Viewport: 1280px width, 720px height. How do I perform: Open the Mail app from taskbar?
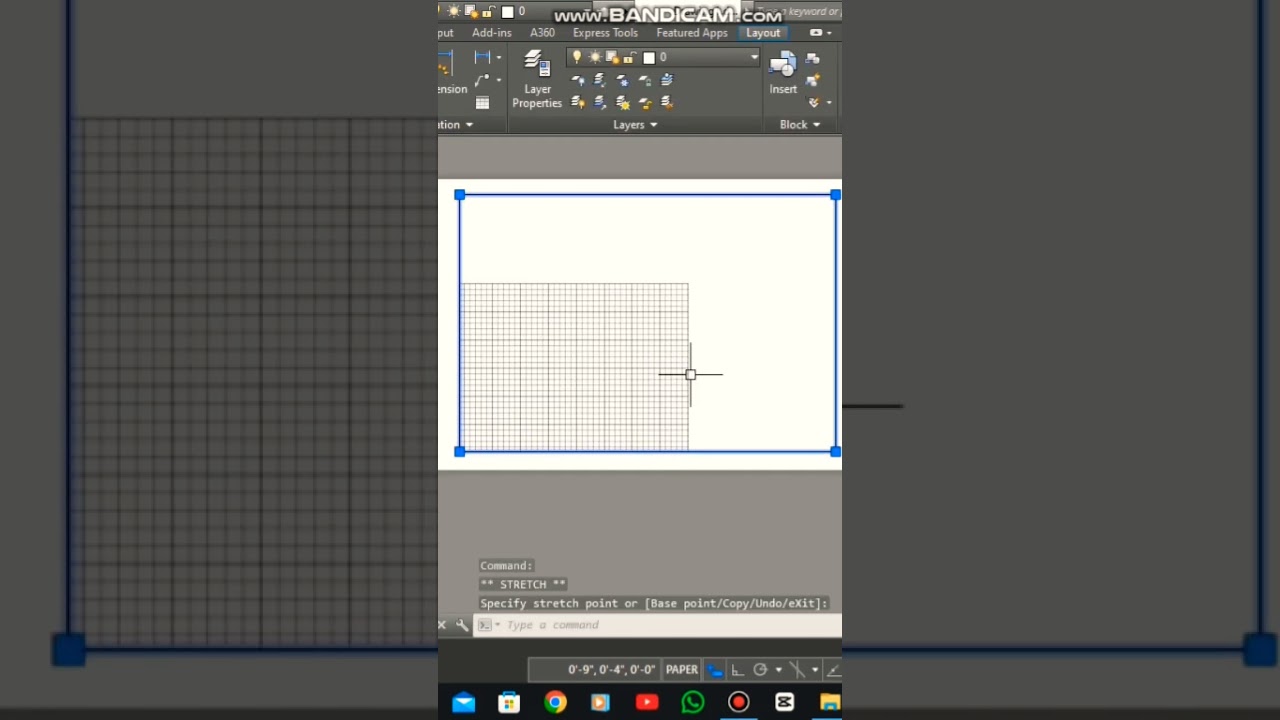point(463,702)
